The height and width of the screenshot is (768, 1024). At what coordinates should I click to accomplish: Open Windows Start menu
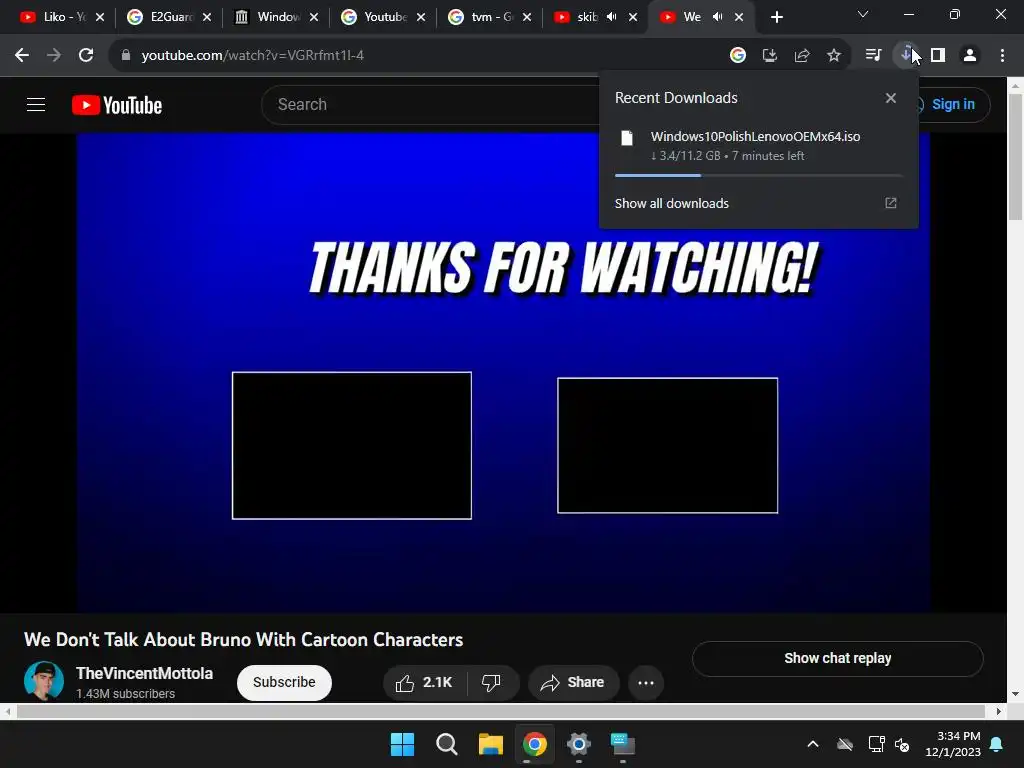(402, 744)
